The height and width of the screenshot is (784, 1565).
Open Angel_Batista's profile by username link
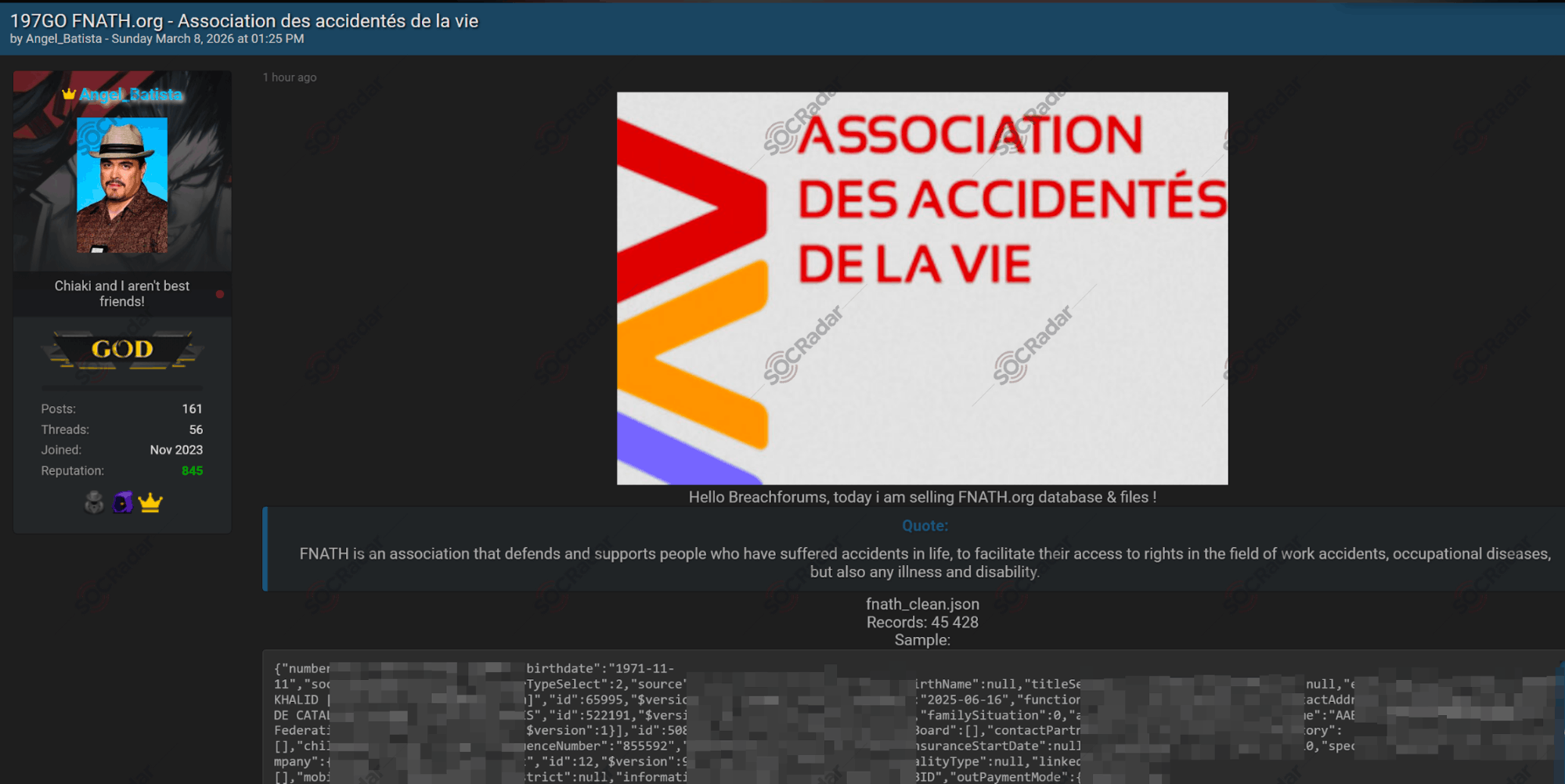(x=131, y=95)
